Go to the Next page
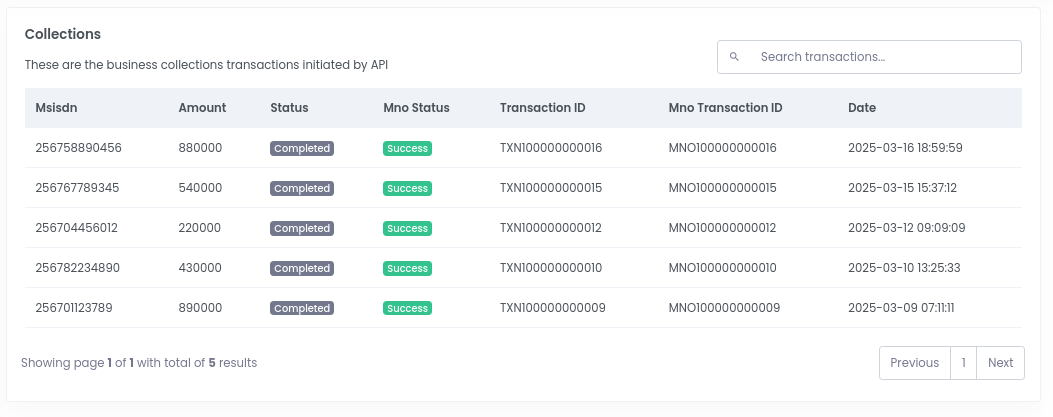 coord(1000,363)
